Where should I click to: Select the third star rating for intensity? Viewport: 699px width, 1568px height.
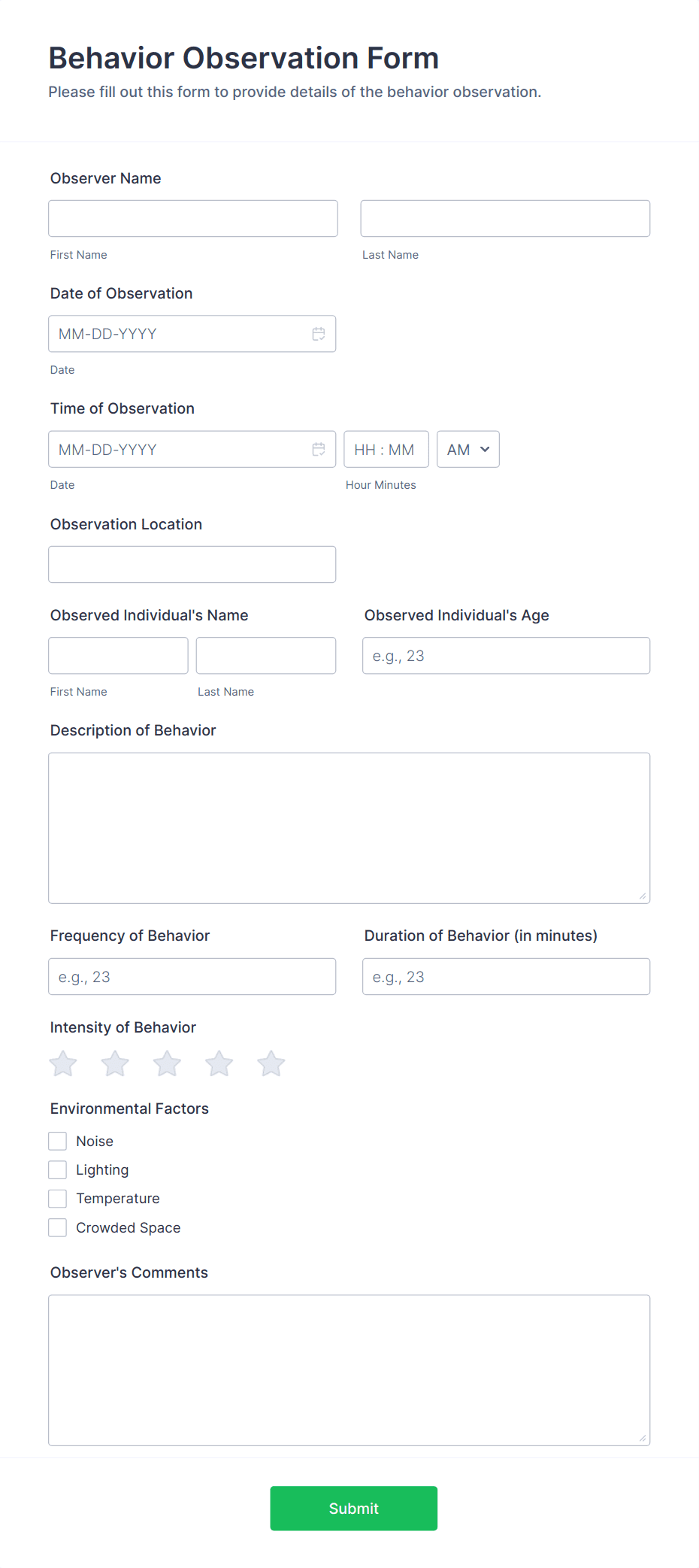click(x=167, y=1063)
